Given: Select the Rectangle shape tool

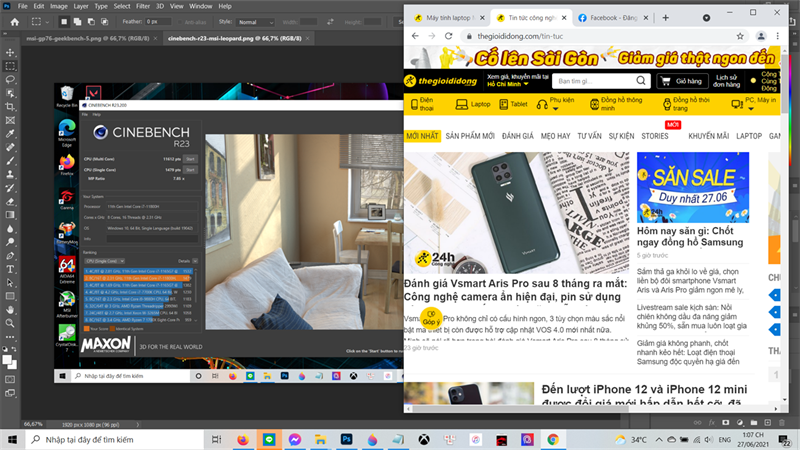Looking at the screenshot, I should 10,296.
